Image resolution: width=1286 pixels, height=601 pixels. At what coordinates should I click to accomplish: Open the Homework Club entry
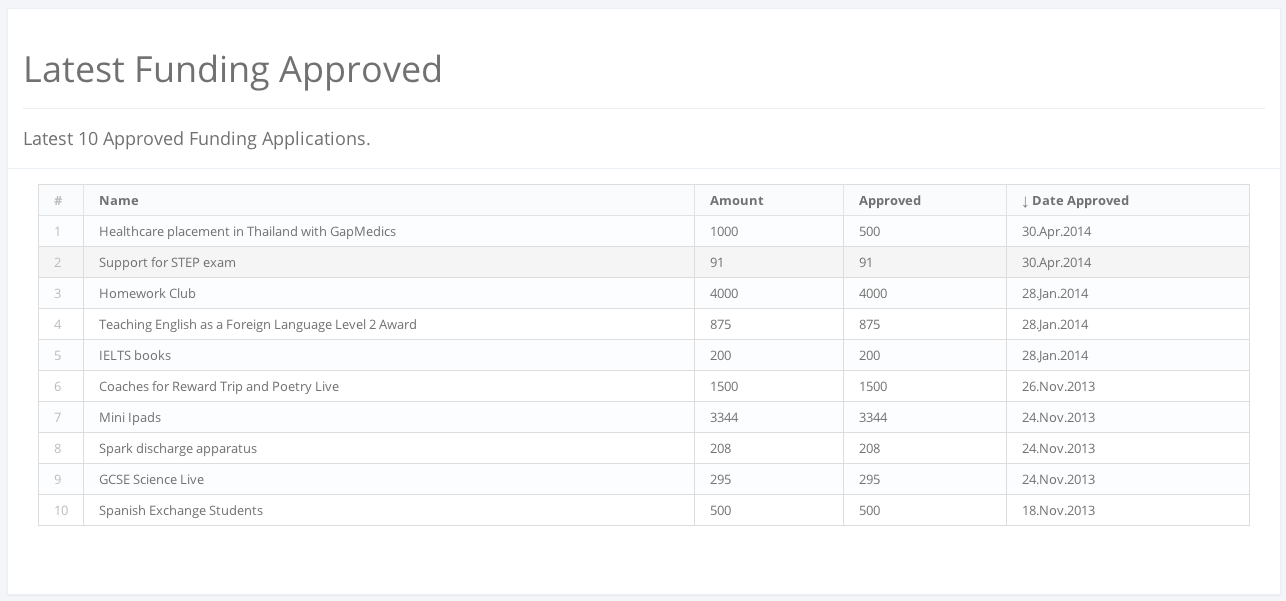coord(147,293)
